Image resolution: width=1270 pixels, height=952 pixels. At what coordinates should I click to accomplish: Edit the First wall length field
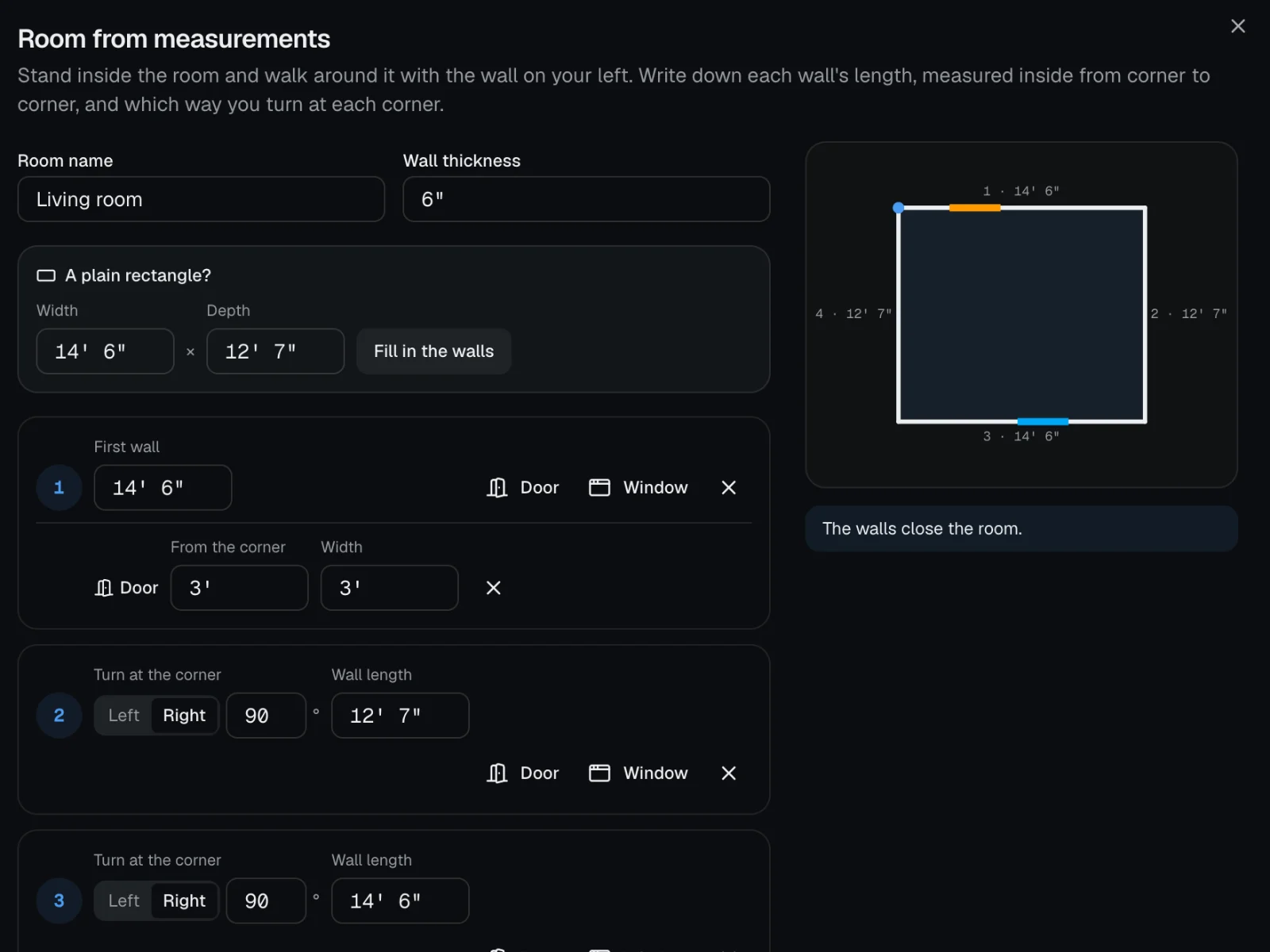(163, 488)
